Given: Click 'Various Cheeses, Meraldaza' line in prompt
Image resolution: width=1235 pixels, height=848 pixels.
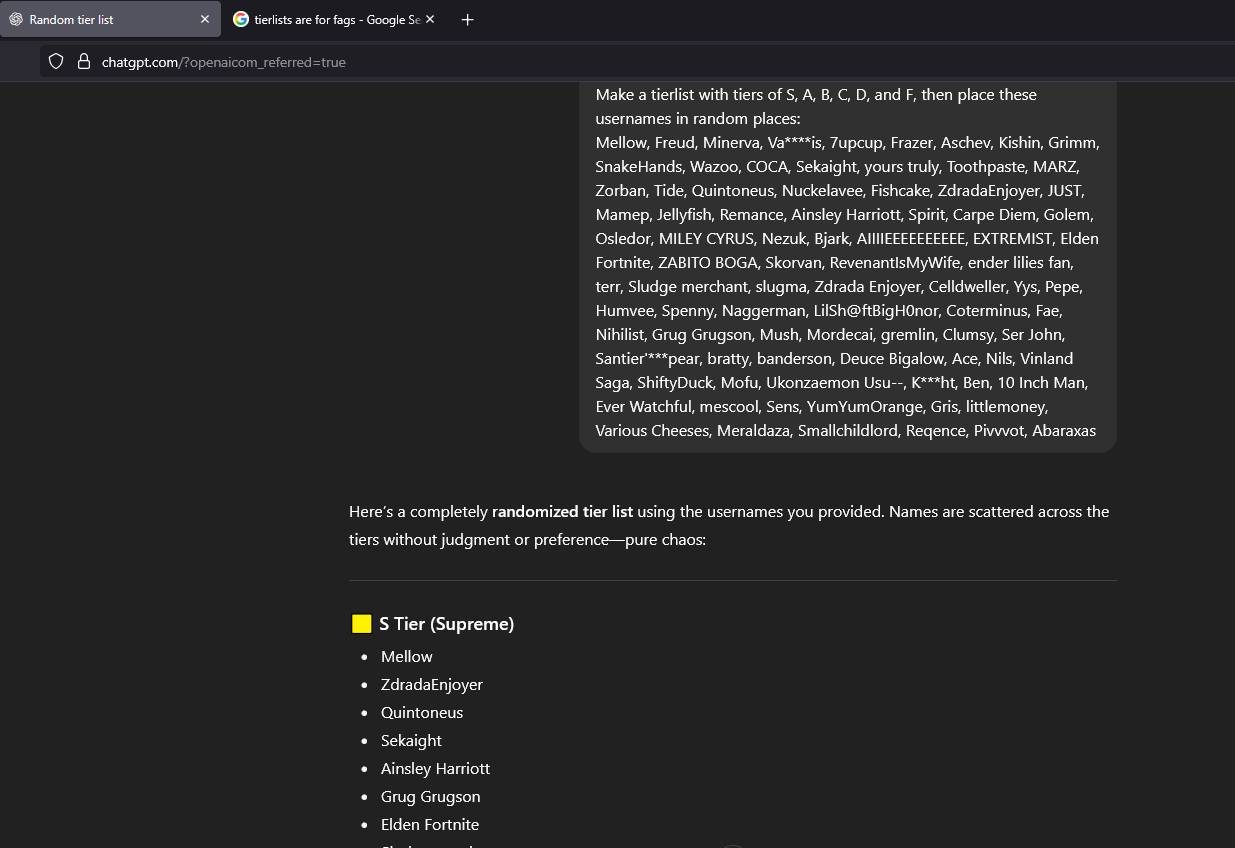Looking at the screenshot, I should [x=846, y=430].
